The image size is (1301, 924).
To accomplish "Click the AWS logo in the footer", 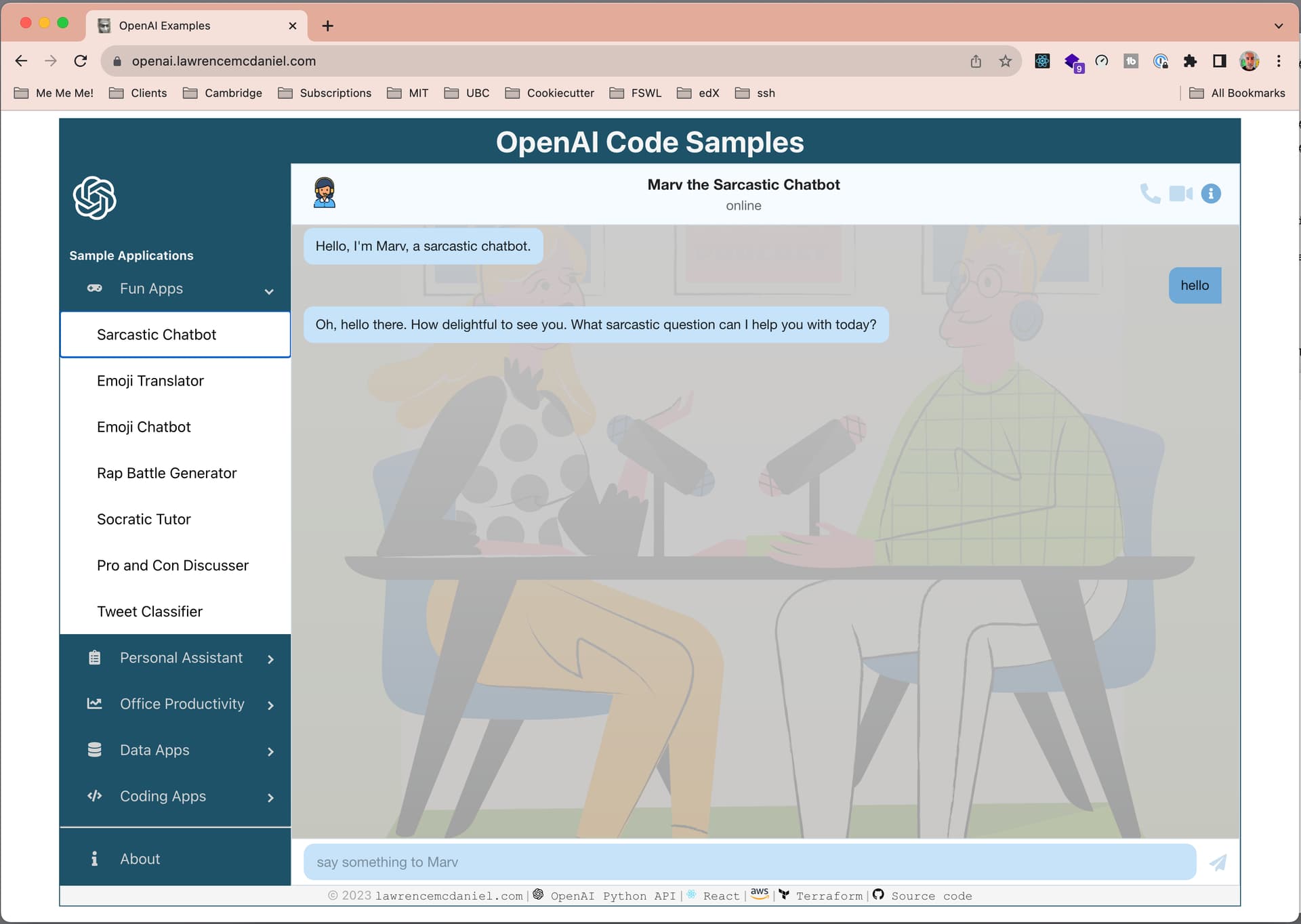I will click(760, 894).
